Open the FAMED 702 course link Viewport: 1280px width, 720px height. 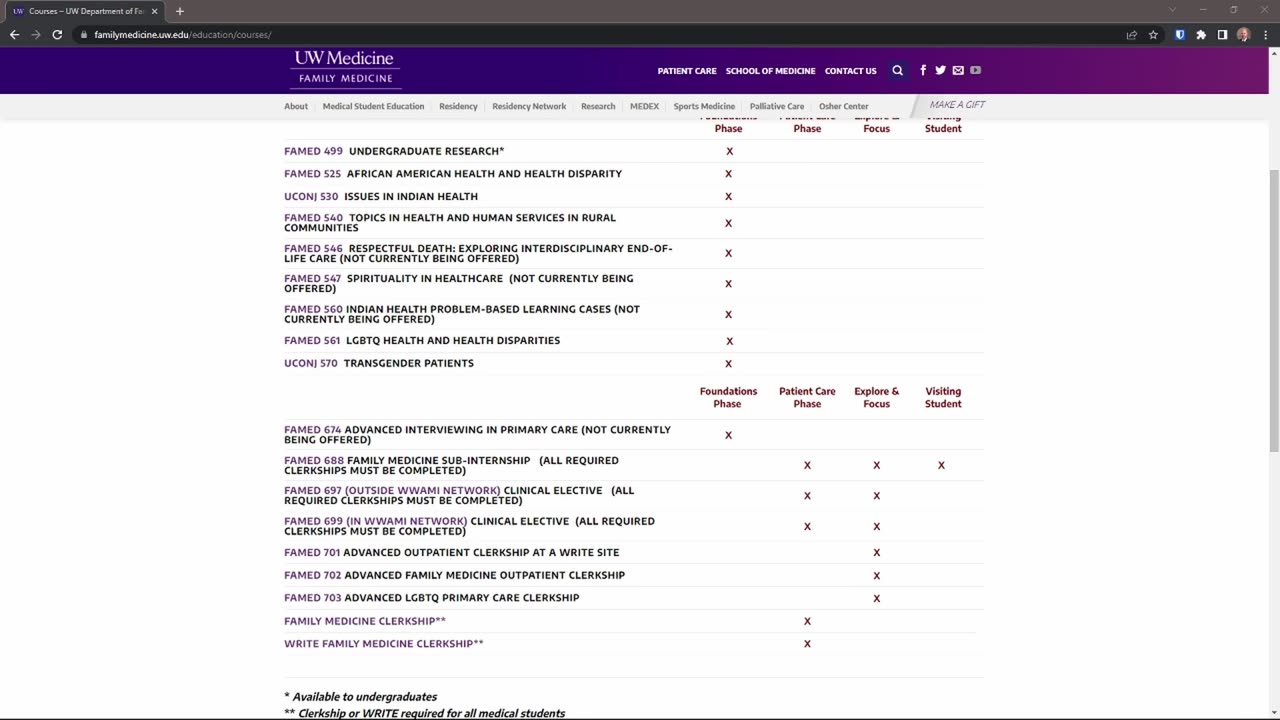click(x=313, y=576)
